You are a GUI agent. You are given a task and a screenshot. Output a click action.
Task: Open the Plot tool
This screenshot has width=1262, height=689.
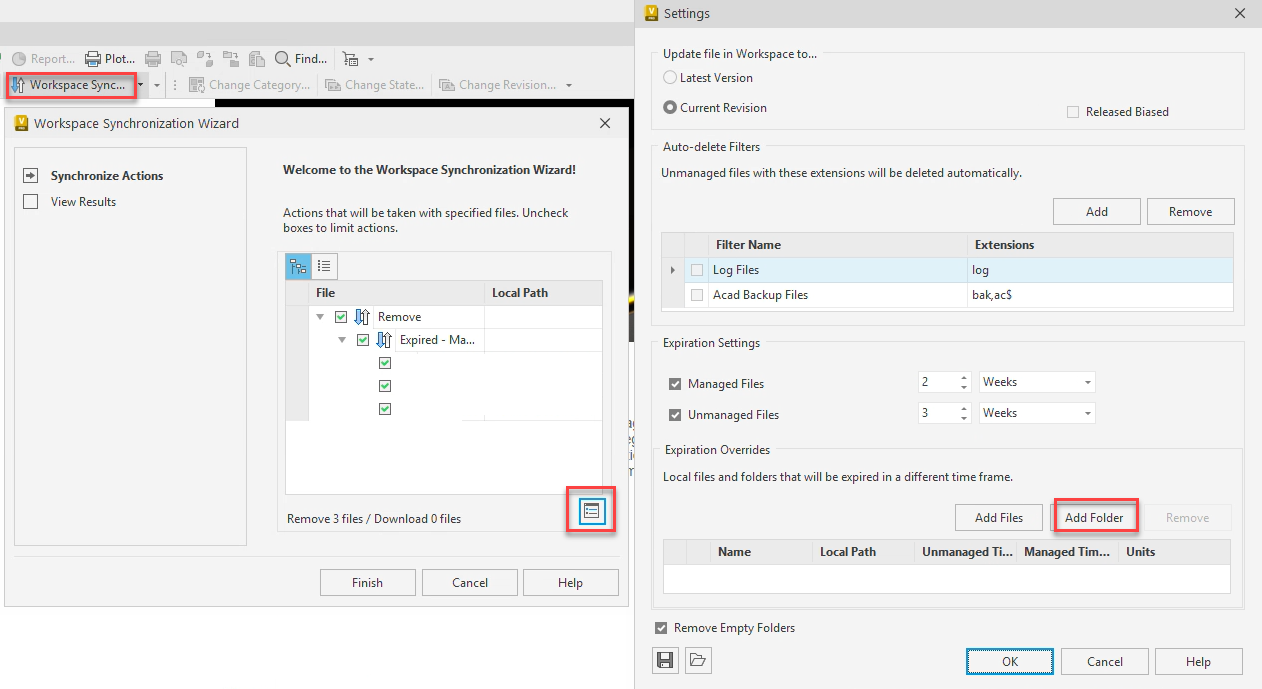coord(109,58)
